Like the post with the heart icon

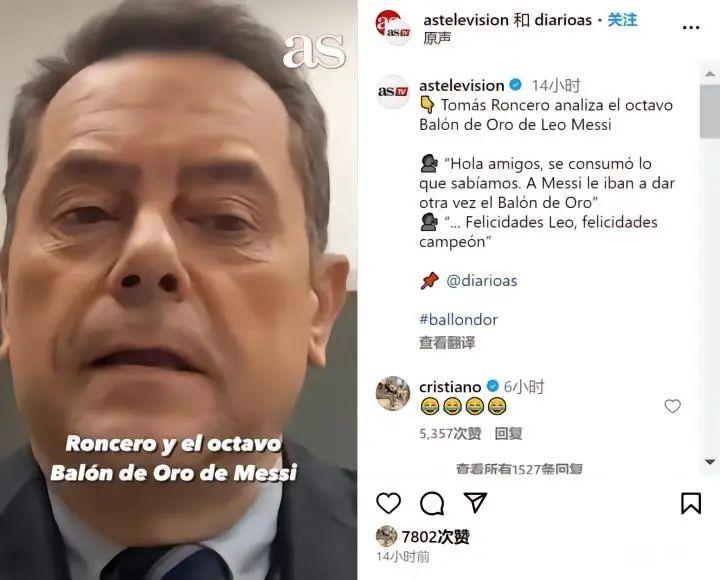(388, 503)
